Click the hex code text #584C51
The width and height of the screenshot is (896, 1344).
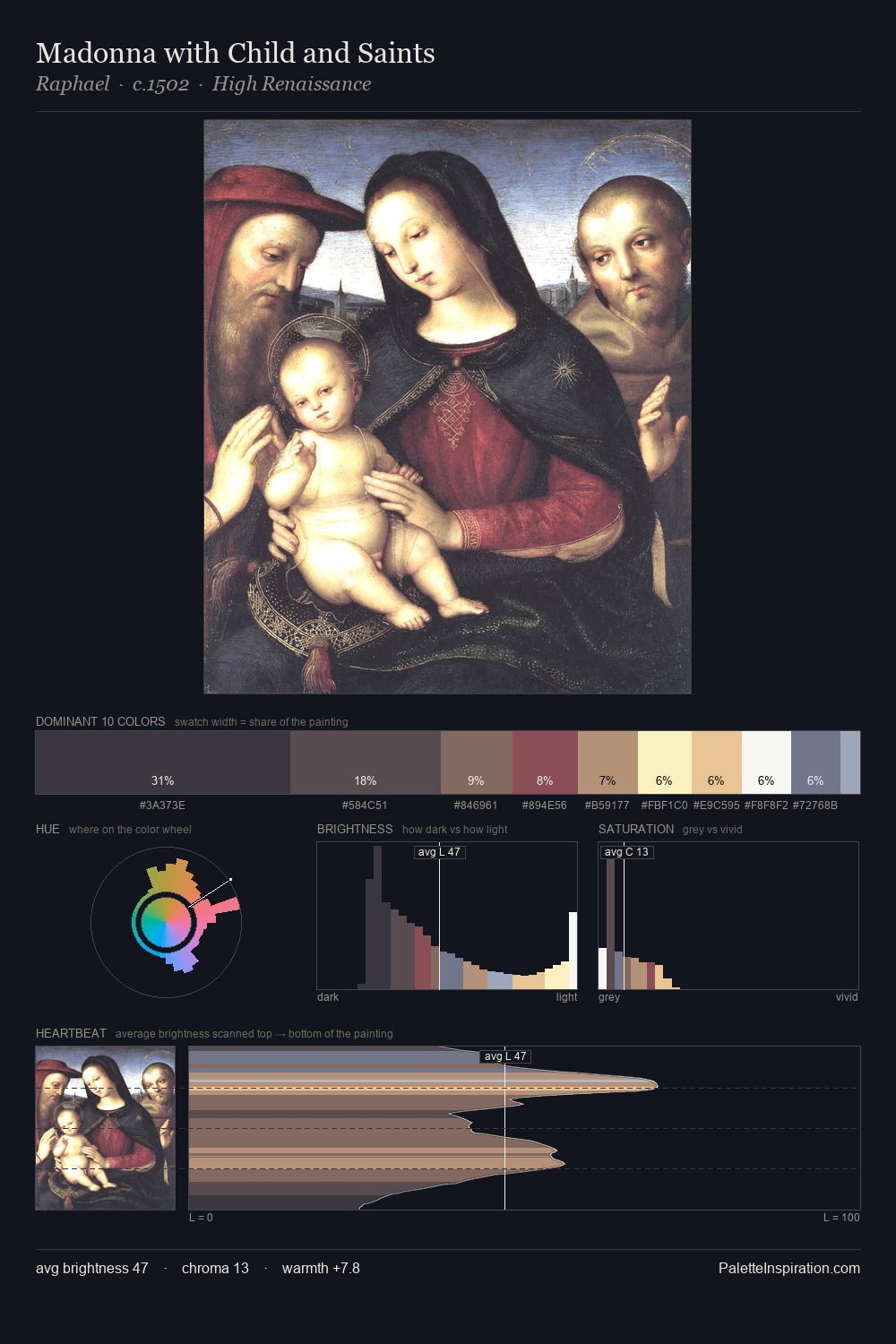365,806
